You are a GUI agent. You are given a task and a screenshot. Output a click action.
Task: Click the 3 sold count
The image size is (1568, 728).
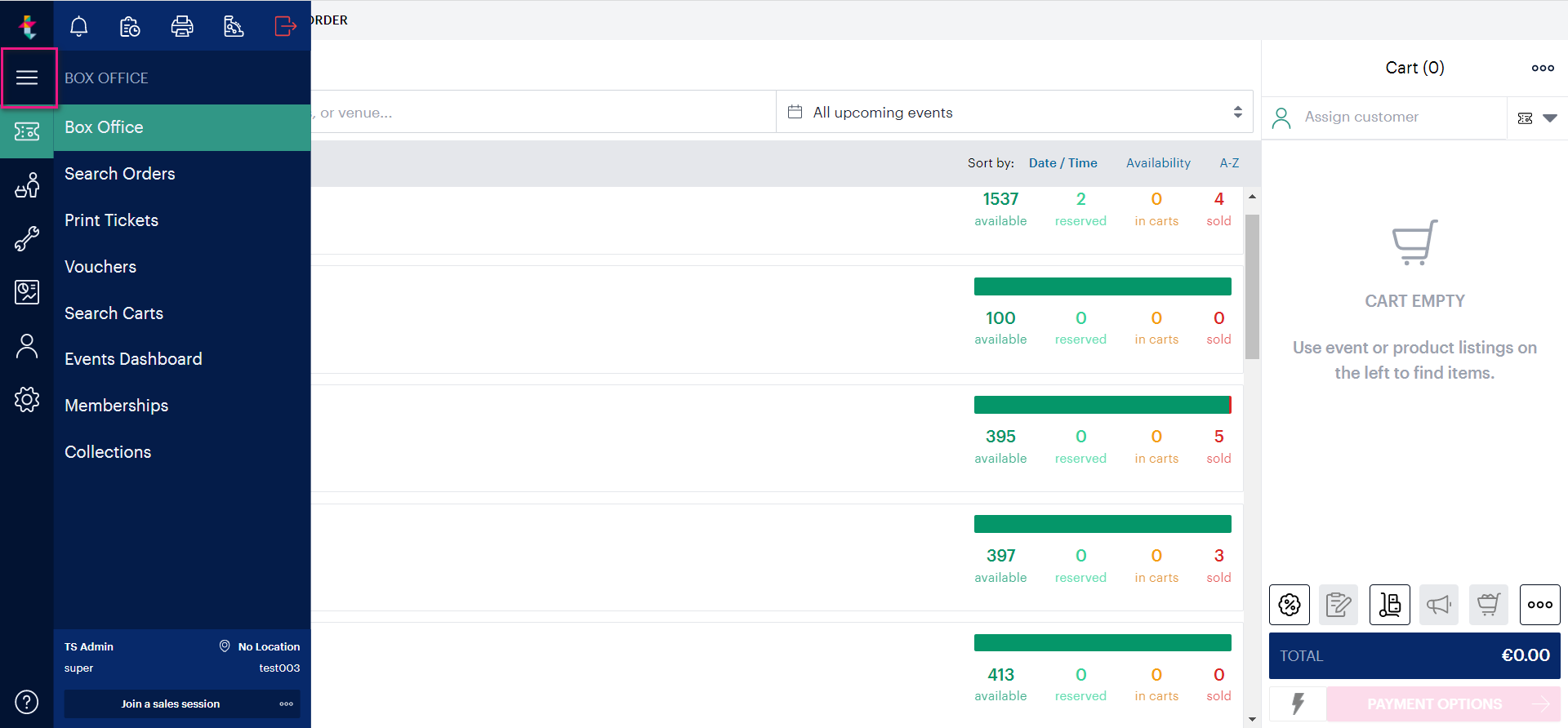(x=1218, y=556)
